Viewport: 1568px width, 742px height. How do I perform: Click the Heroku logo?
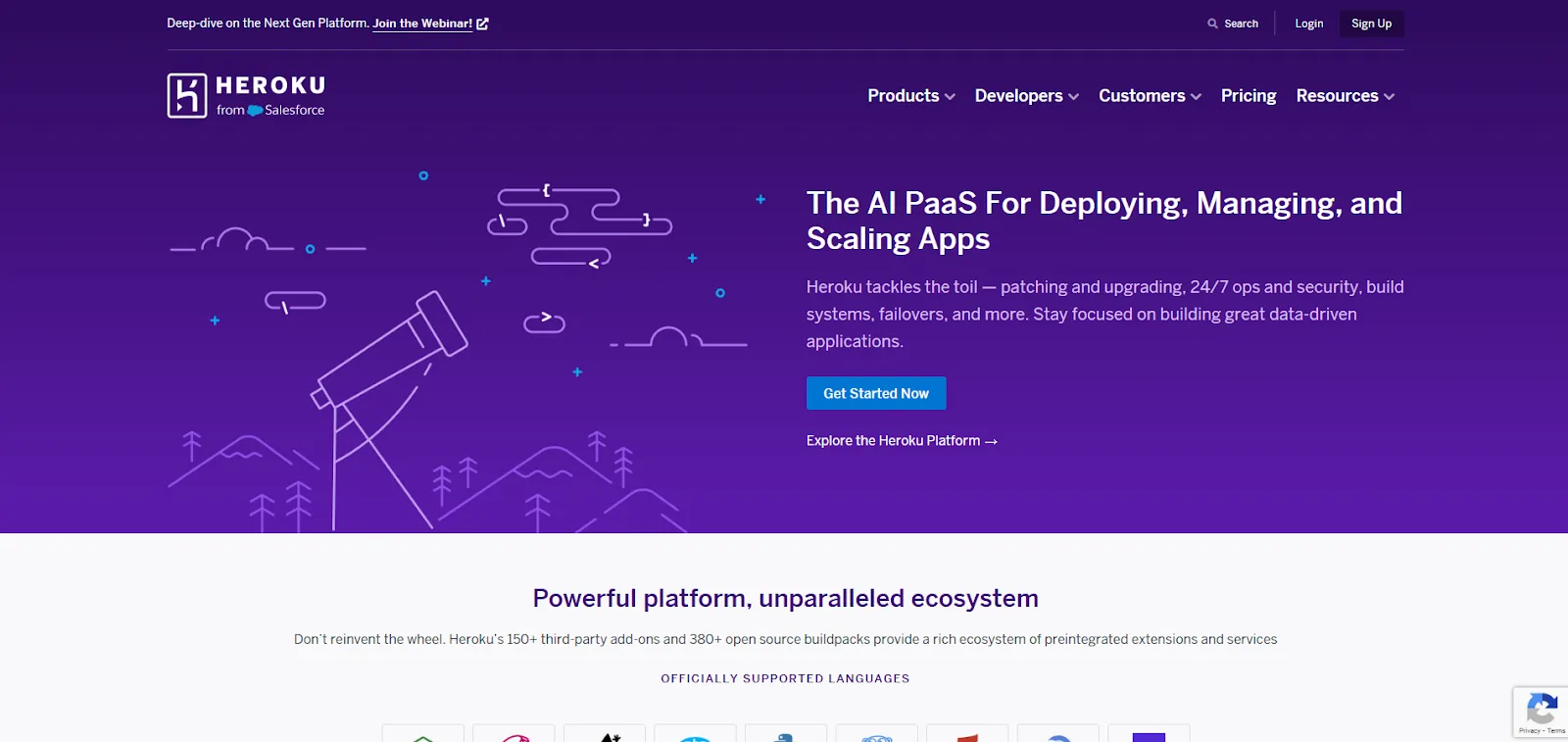click(246, 95)
